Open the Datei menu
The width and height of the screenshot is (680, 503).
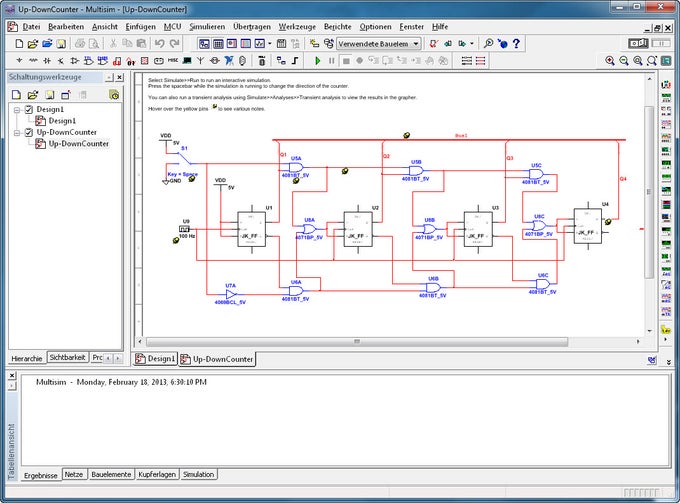click(x=31, y=26)
